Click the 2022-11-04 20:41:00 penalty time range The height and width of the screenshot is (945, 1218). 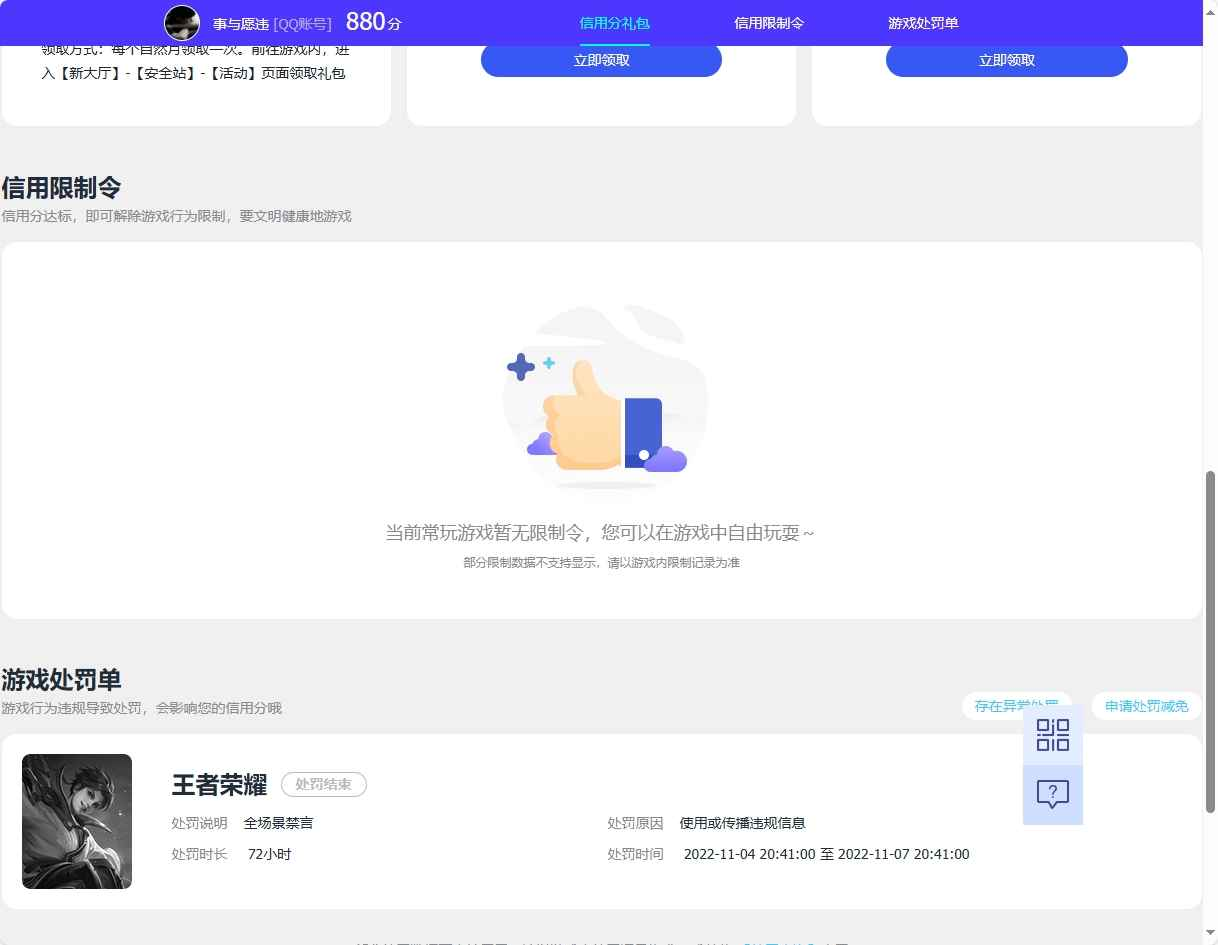click(826, 854)
